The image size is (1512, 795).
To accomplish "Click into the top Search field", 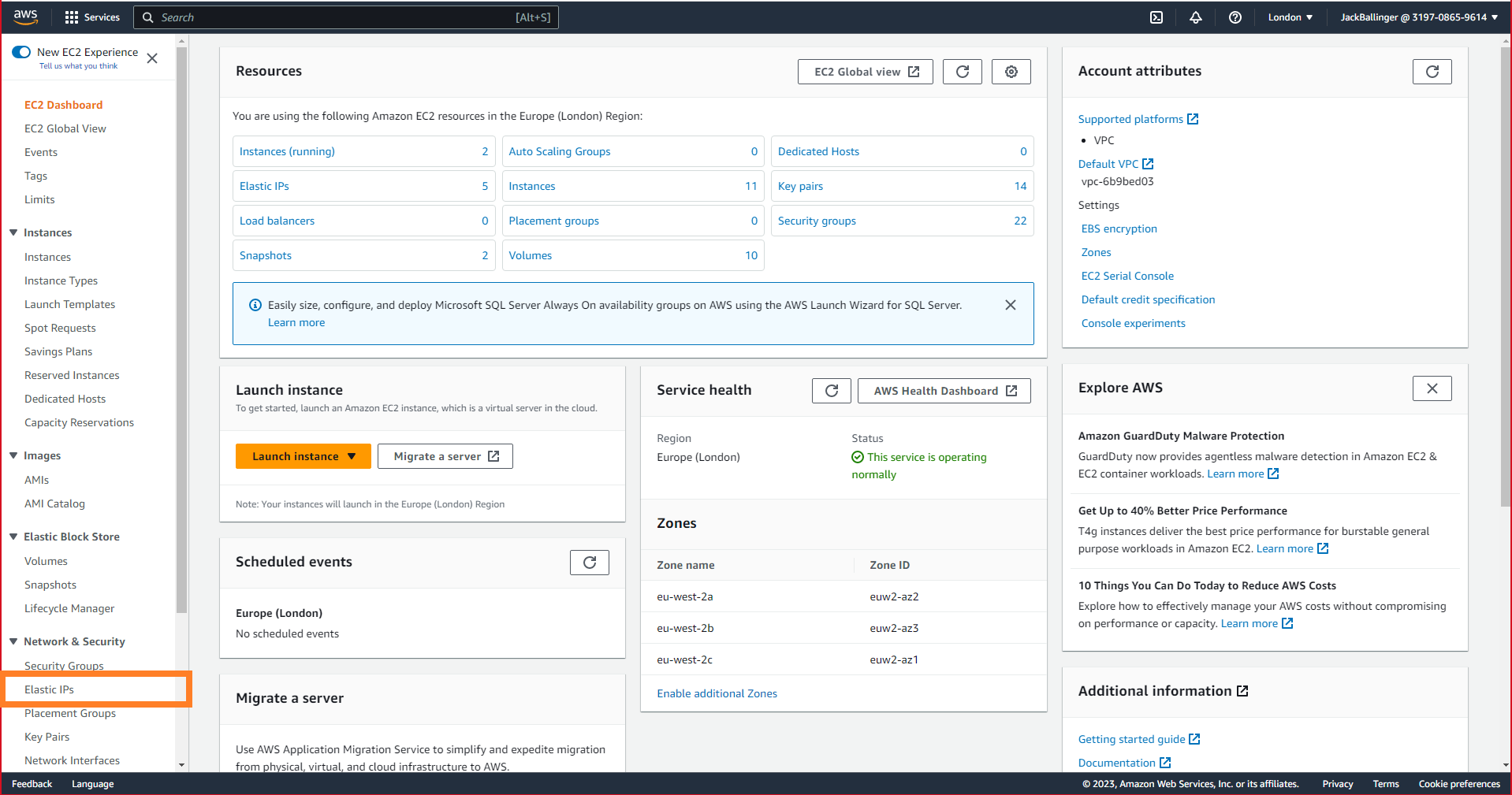I will [x=347, y=17].
